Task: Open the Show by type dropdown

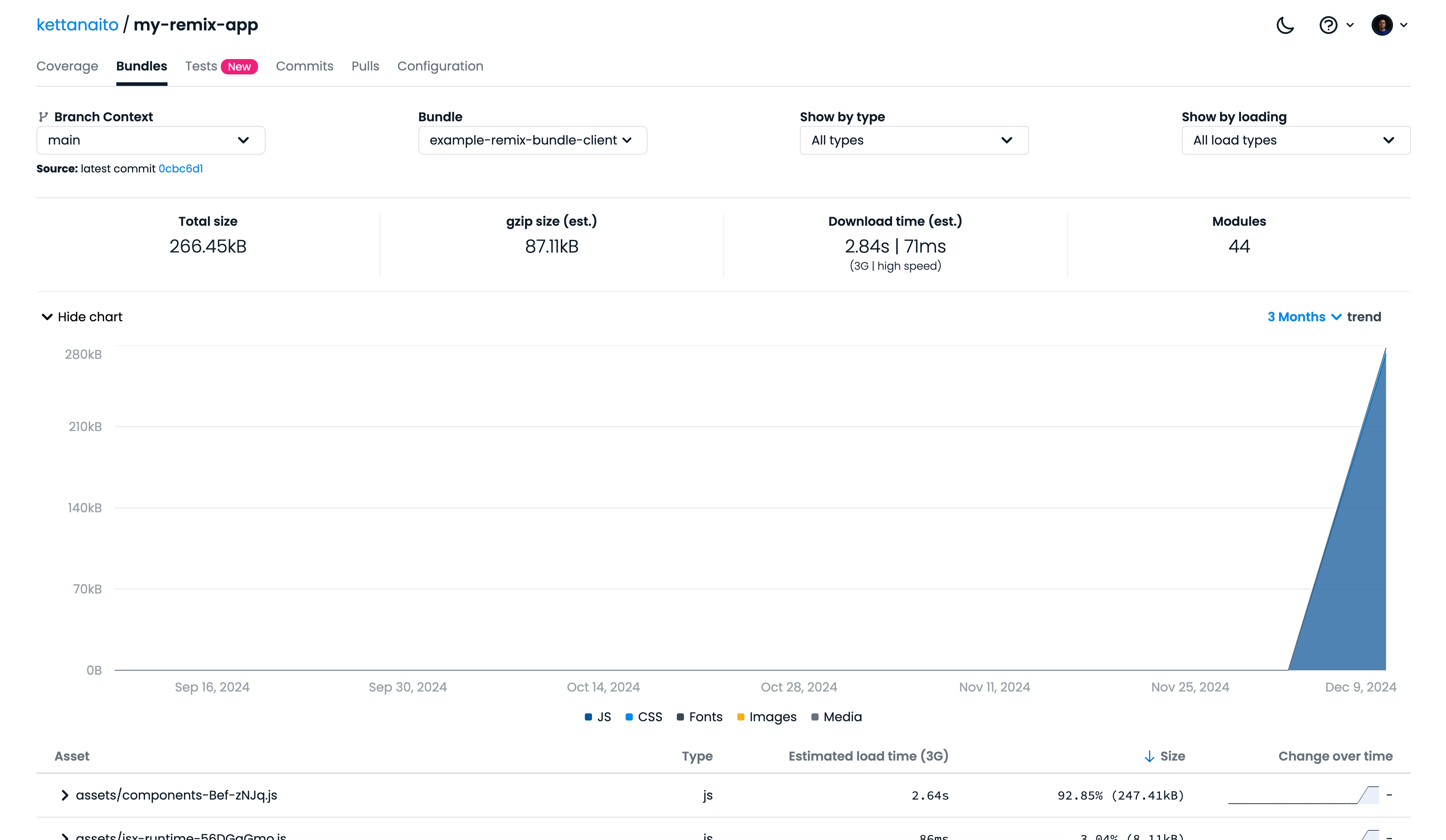Action: tap(912, 140)
